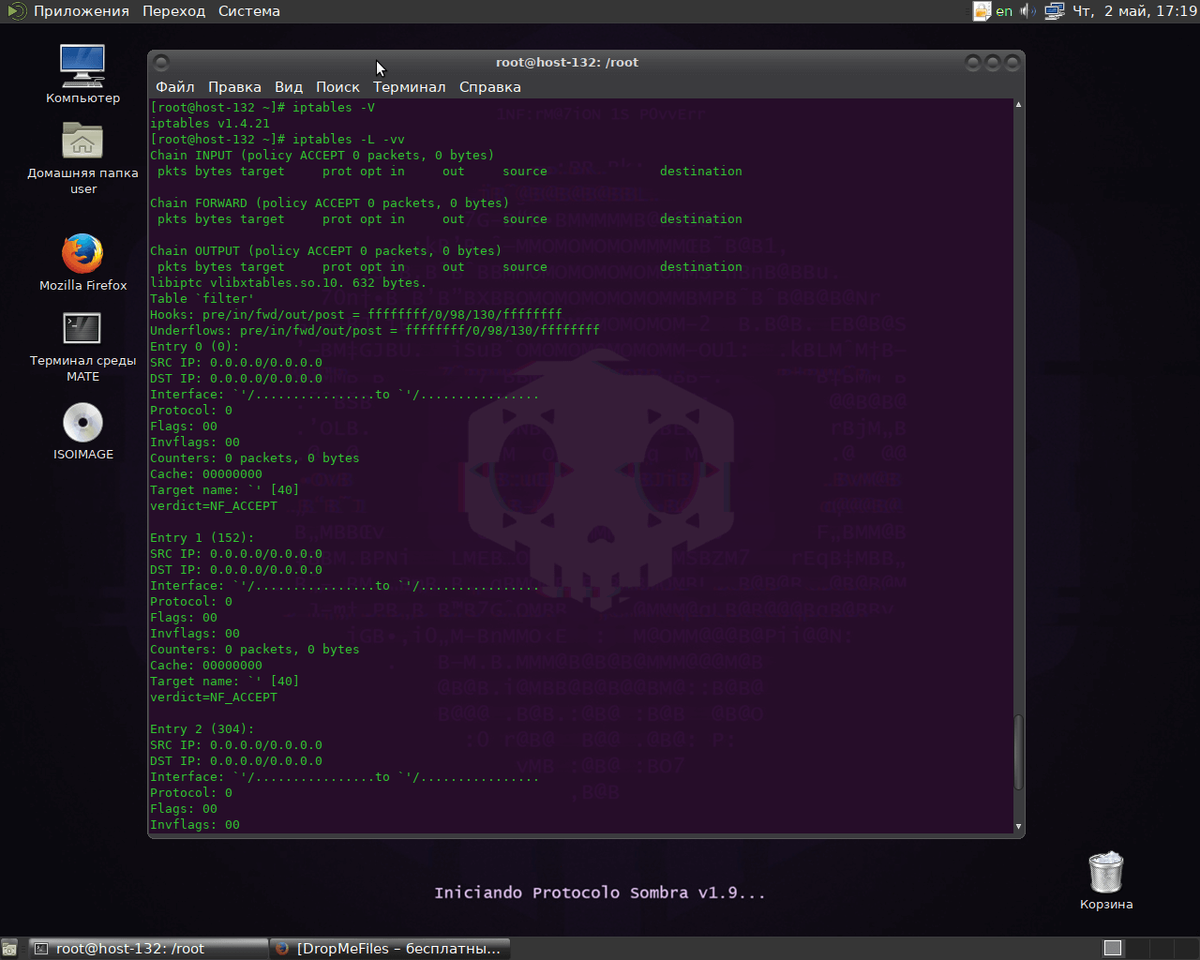This screenshot has height=960, width=1200.
Task: Open the terminal window menu circle button
Action: pyautogui.click(x=163, y=62)
